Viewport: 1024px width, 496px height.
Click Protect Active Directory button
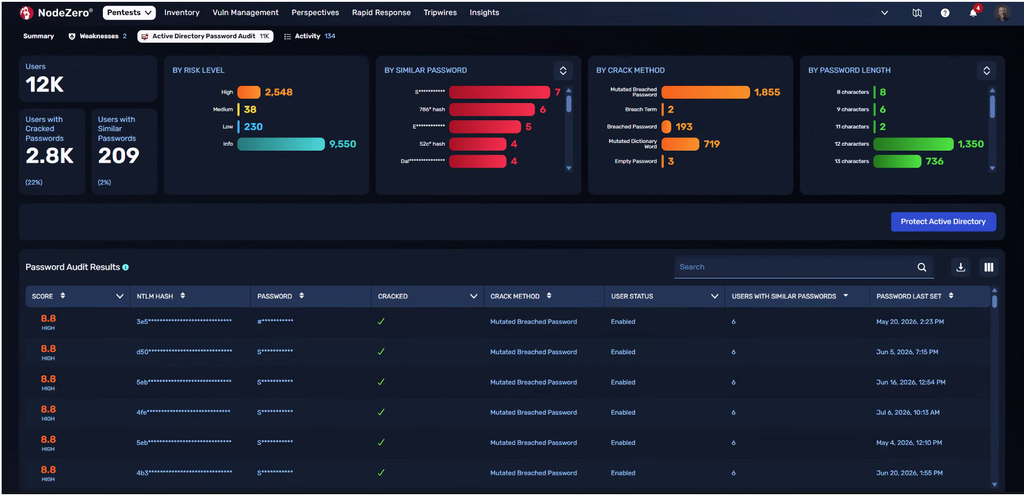click(943, 222)
